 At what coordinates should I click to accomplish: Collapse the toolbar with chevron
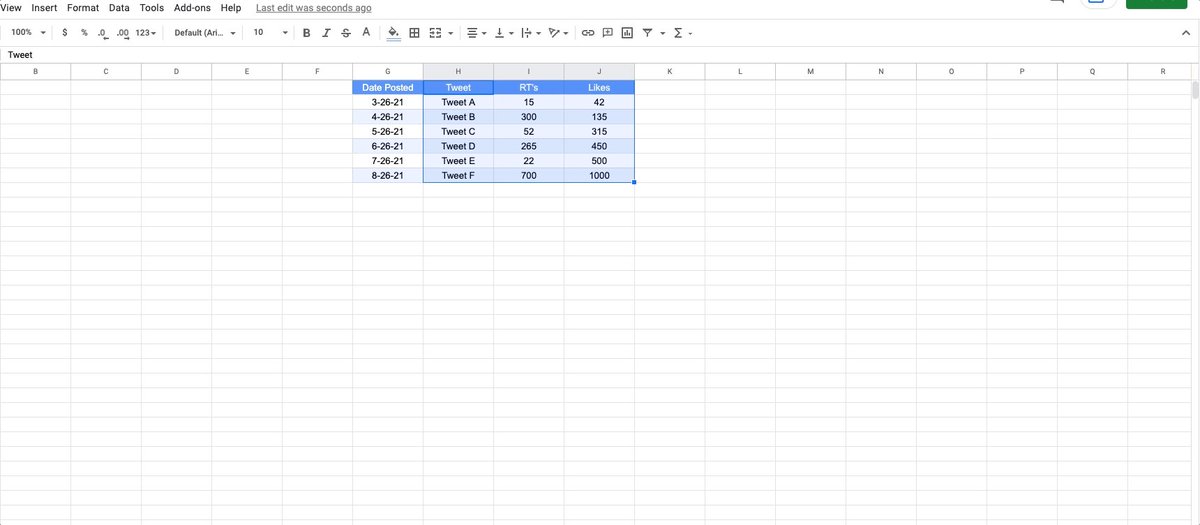click(x=1185, y=33)
